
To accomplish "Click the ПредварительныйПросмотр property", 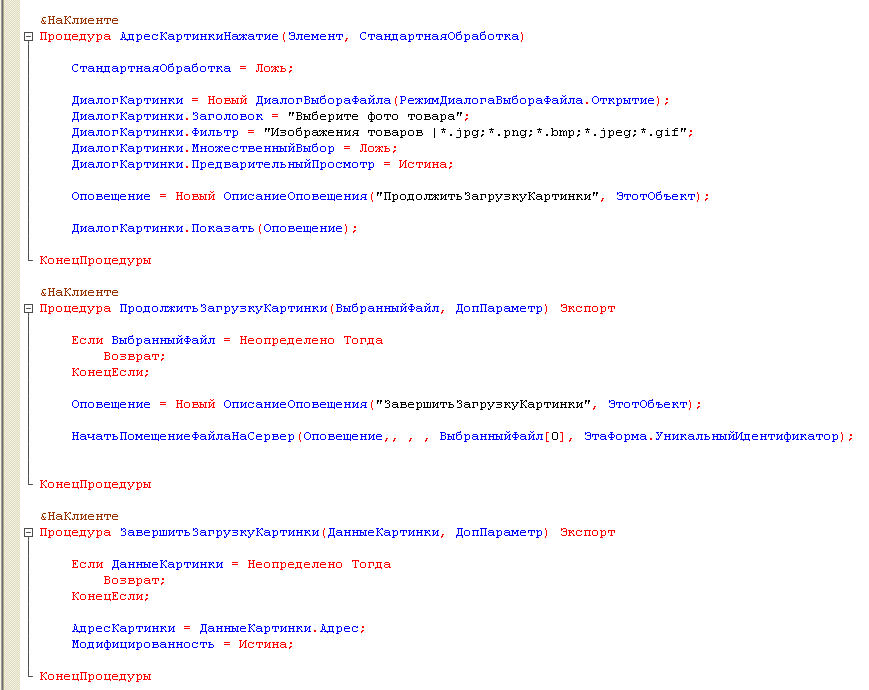I will (283, 165).
